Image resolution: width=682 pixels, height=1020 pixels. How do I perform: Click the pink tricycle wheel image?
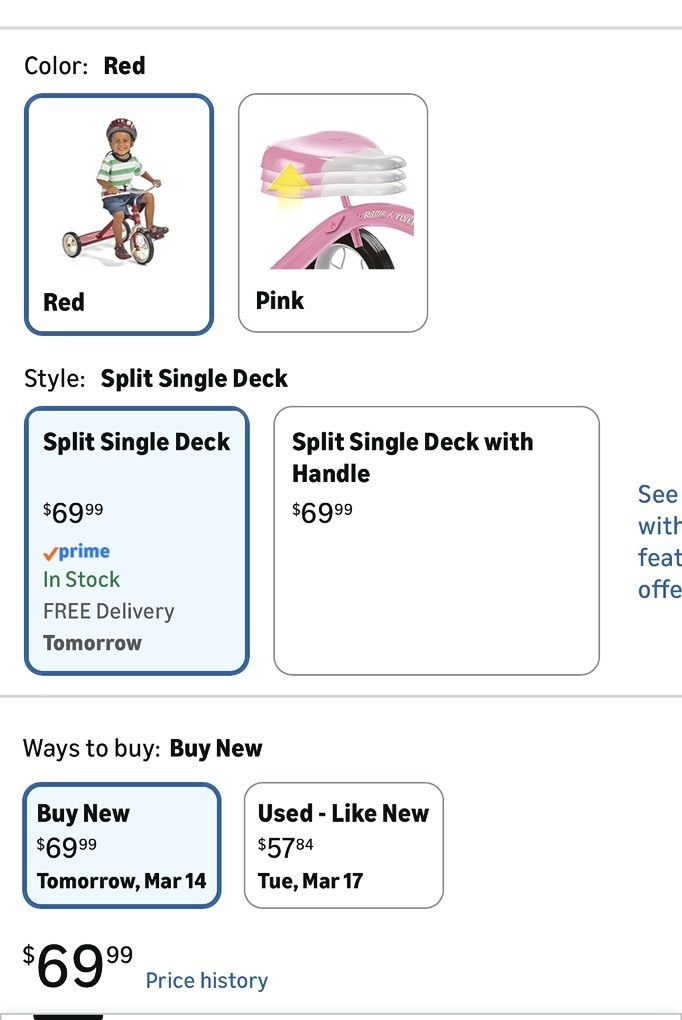point(360,250)
